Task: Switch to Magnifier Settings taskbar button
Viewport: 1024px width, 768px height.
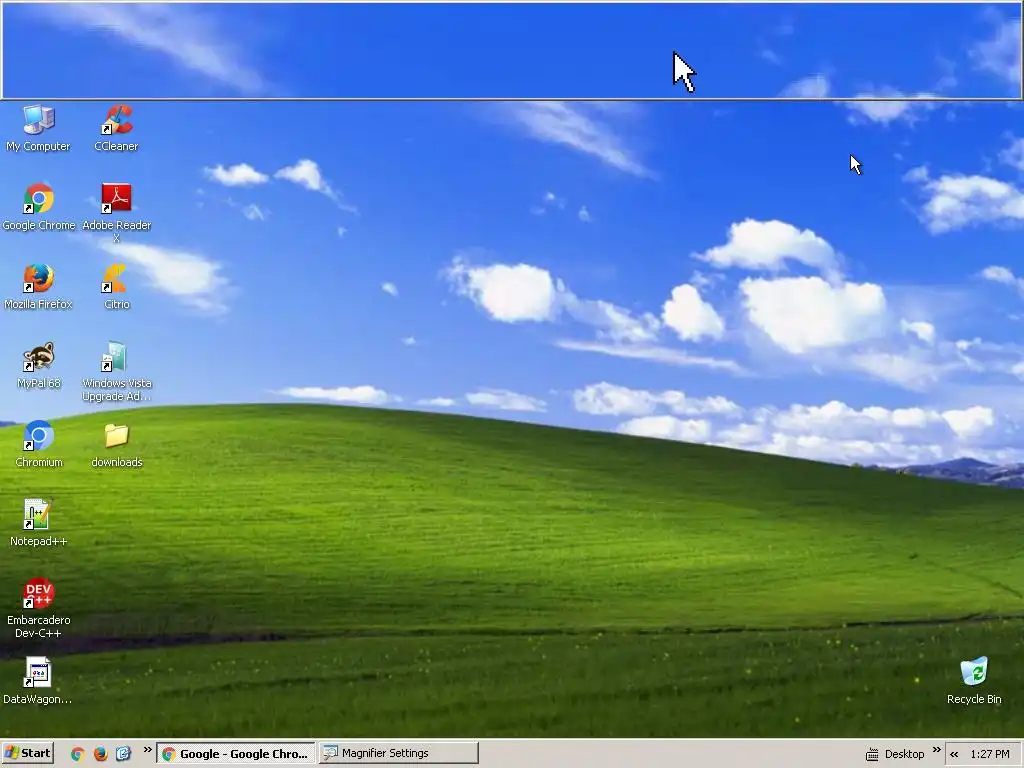Action: (x=399, y=754)
